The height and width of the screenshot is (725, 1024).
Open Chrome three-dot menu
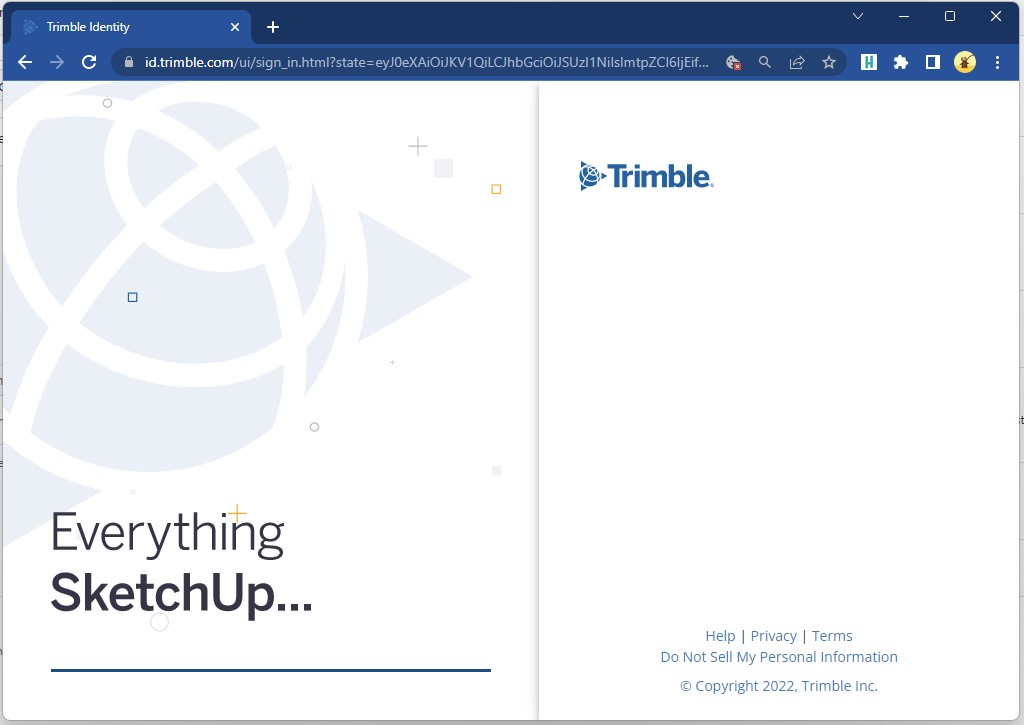(x=997, y=62)
